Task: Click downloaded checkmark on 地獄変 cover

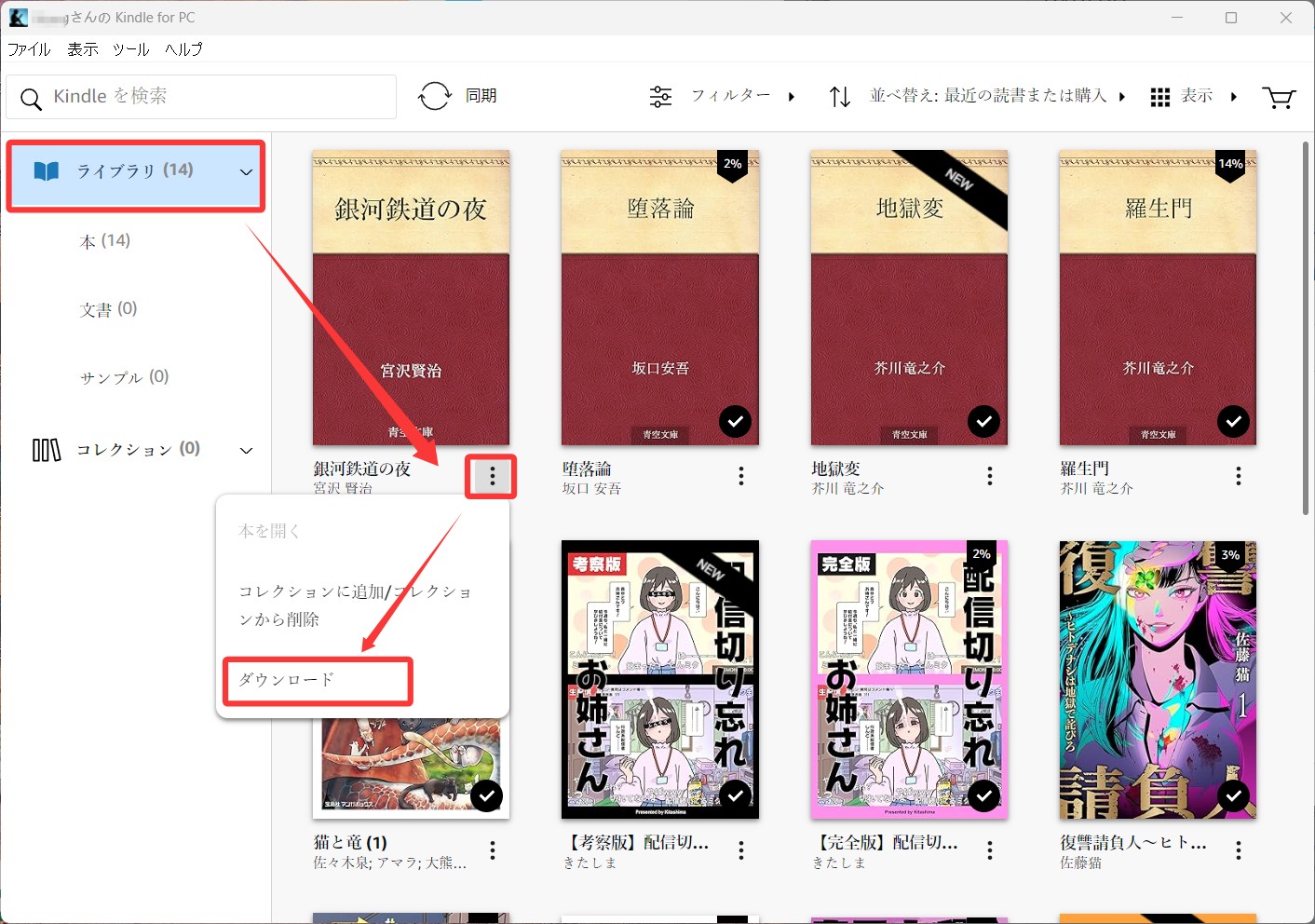Action: pos(983,422)
